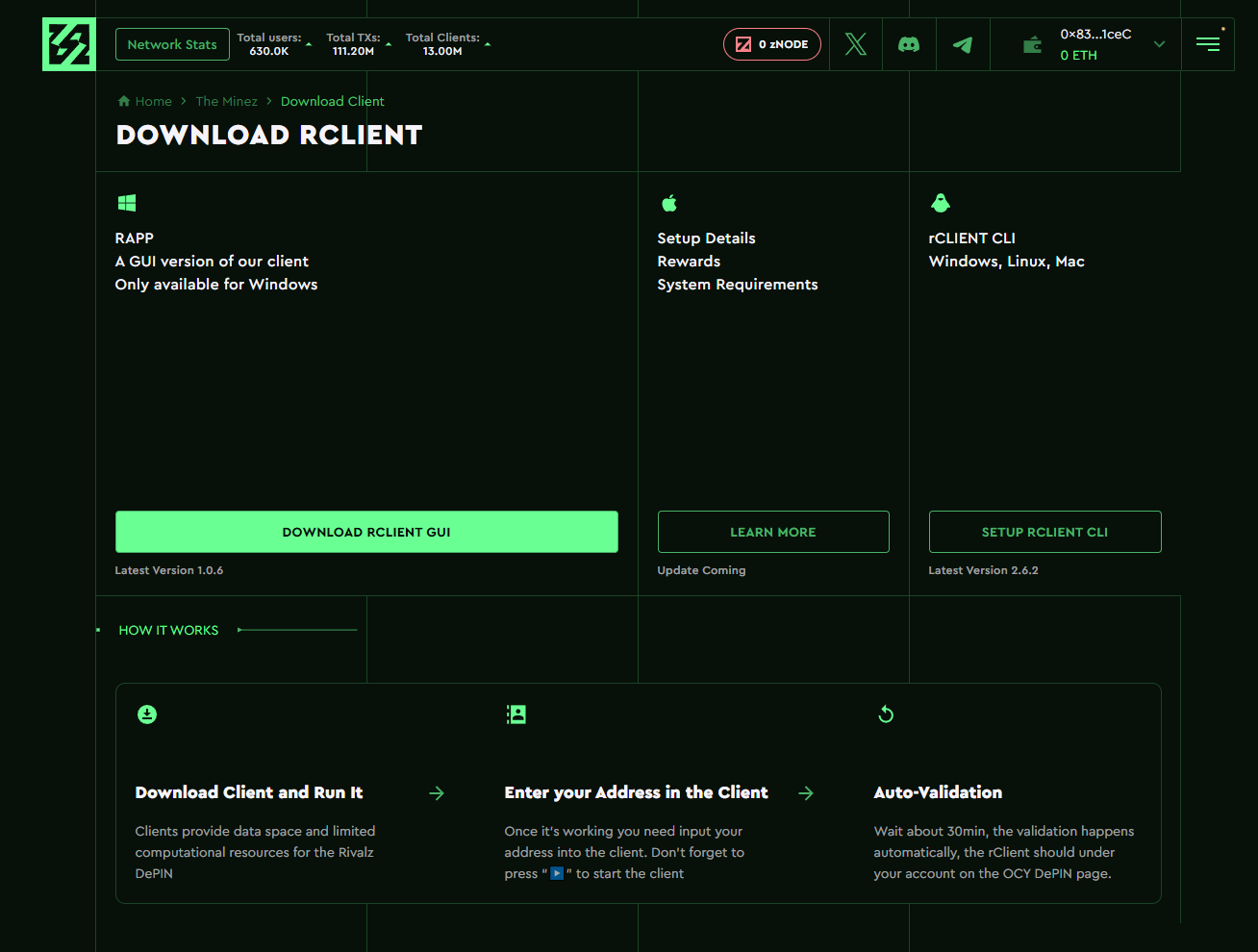The height and width of the screenshot is (952, 1258).
Task: Open the Telegram paper plane icon
Action: point(963,44)
